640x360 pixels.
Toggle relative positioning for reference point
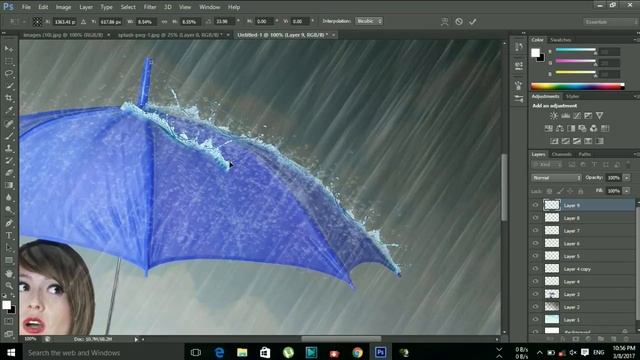click(83, 22)
